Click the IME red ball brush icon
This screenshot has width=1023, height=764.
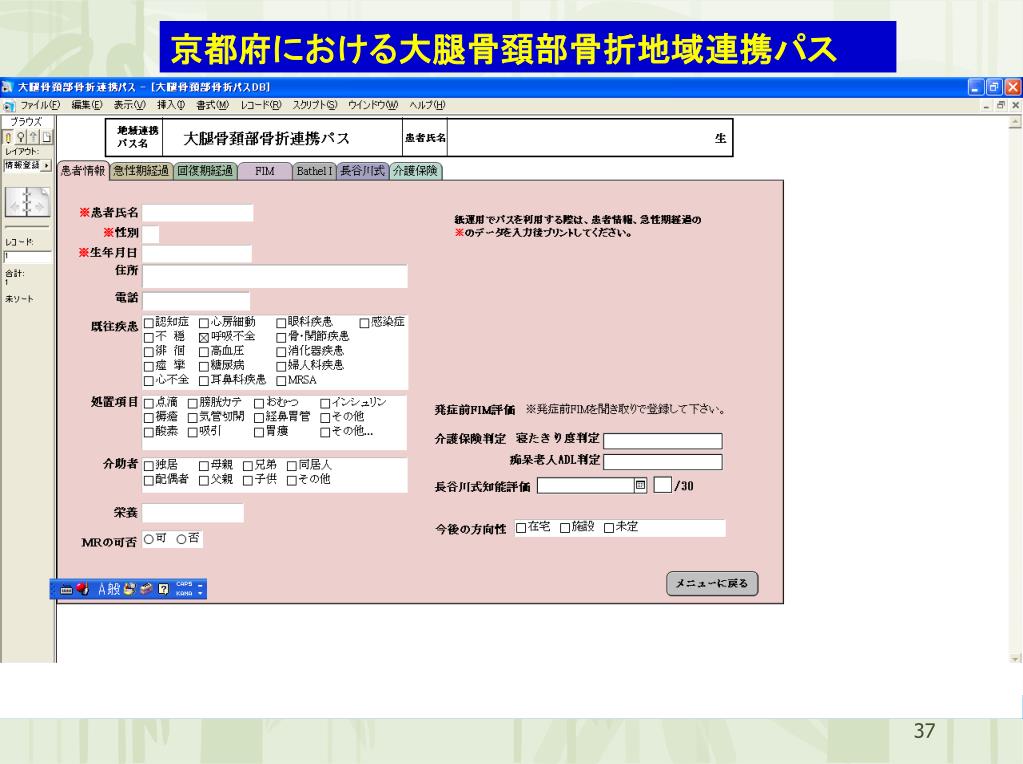tap(82, 589)
